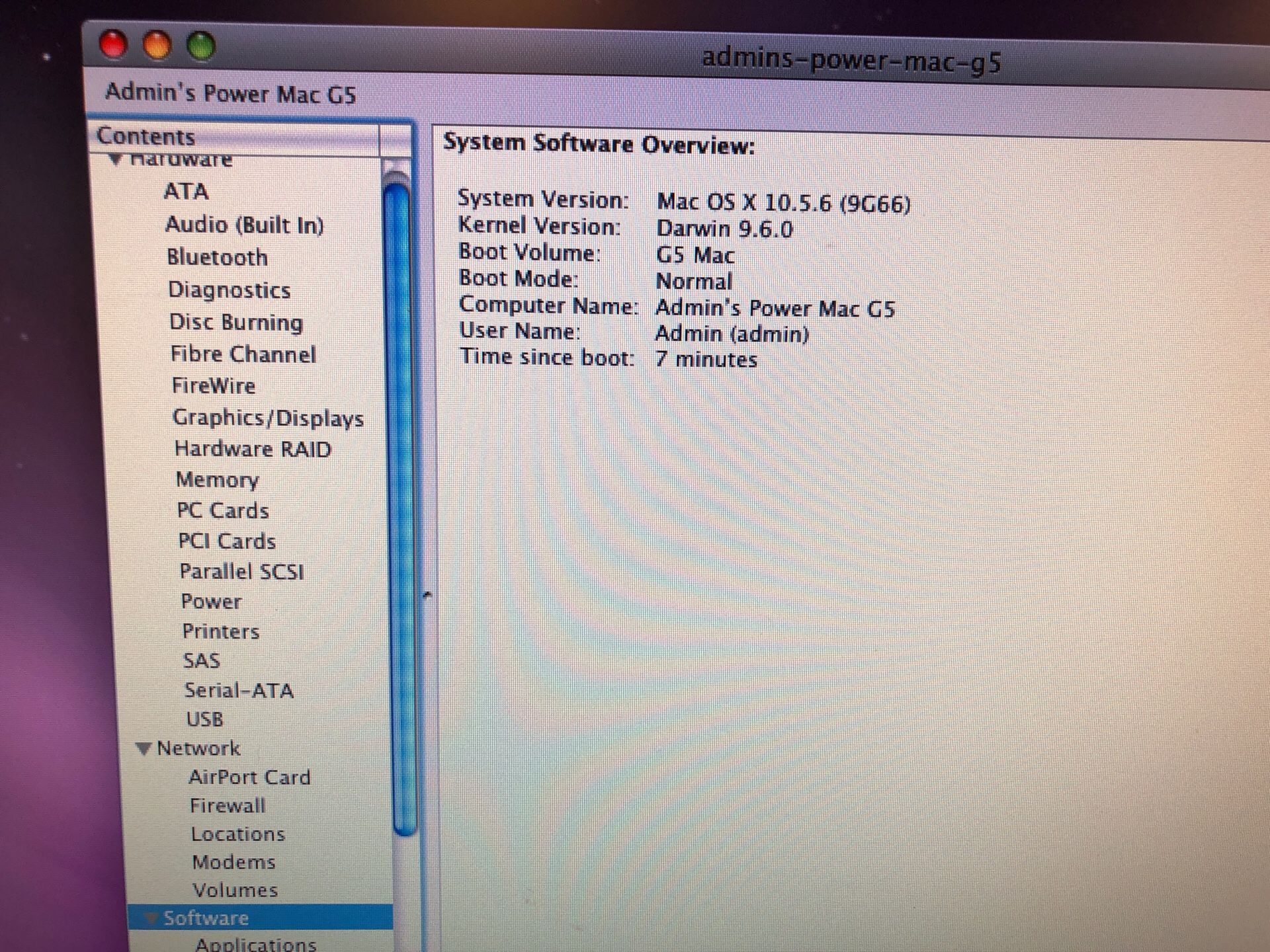The height and width of the screenshot is (952, 1270).
Task: Collapse the Network section triangle
Action: [x=144, y=748]
